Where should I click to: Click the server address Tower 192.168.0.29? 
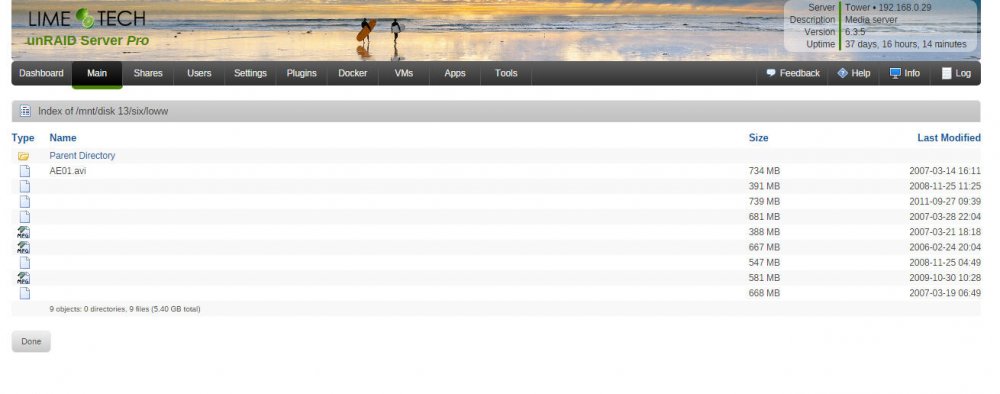click(x=888, y=8)
